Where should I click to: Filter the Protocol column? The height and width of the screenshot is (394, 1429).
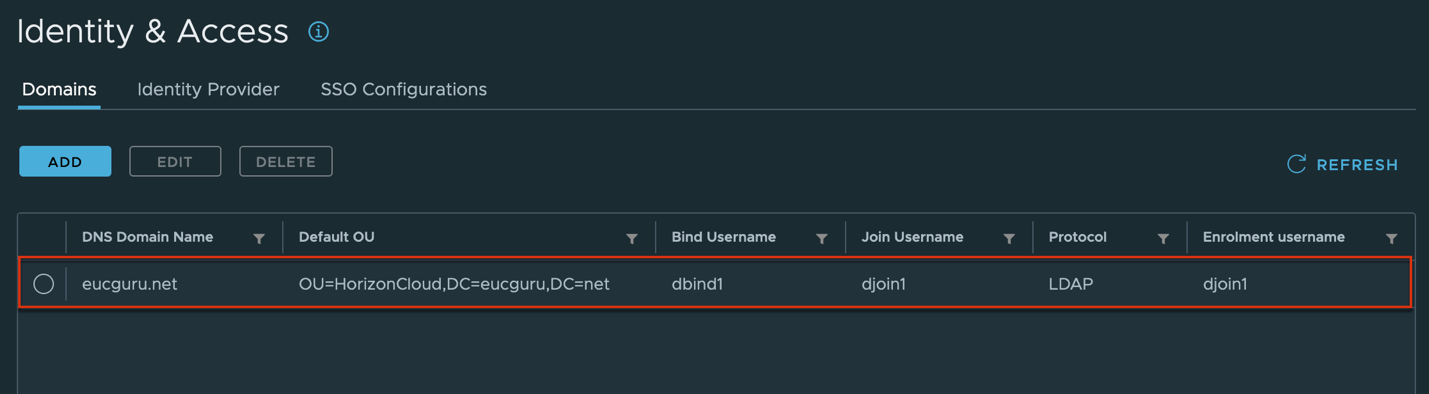[1163, 238]
